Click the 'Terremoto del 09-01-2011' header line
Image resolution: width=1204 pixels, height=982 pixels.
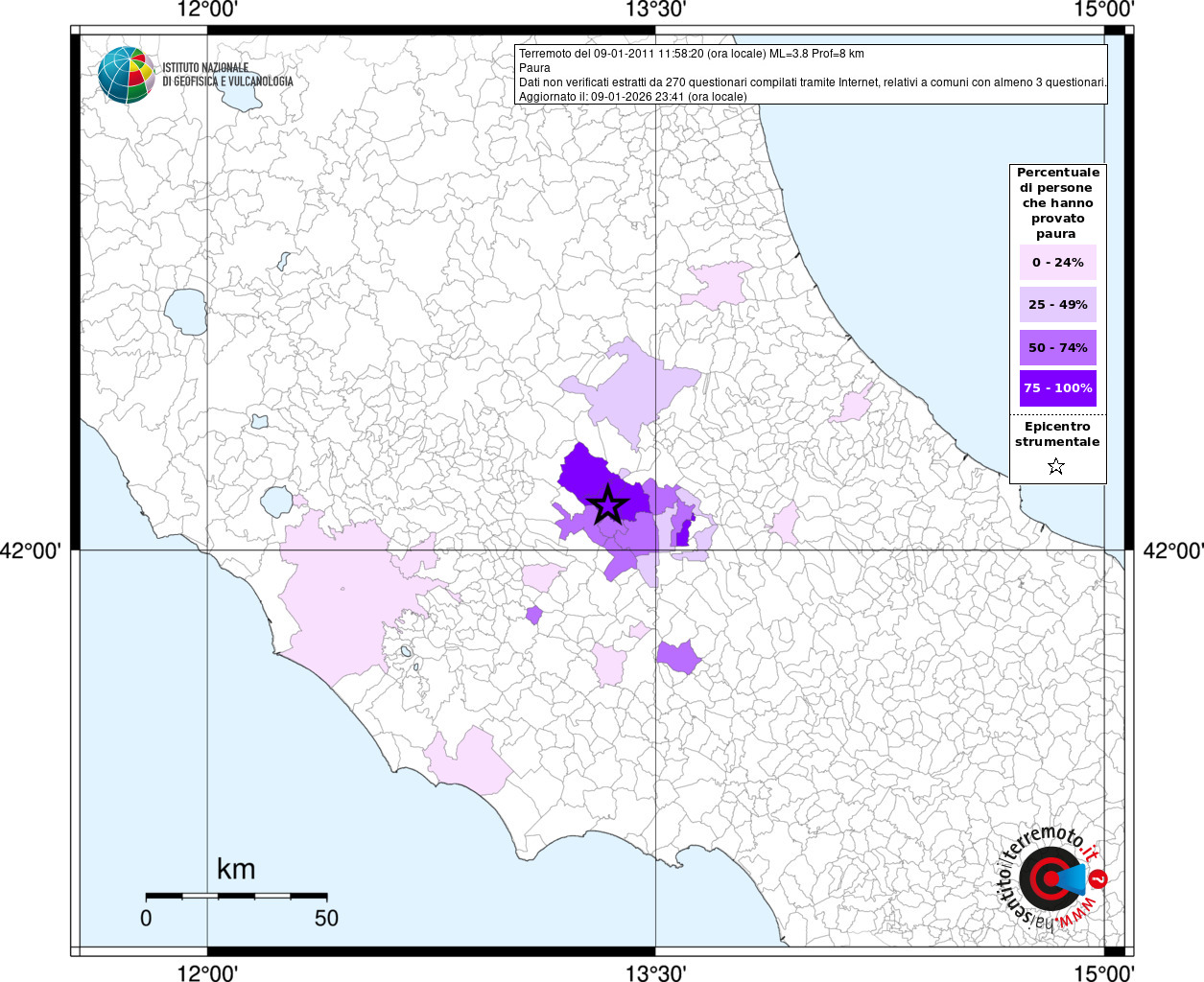(691, 54)
